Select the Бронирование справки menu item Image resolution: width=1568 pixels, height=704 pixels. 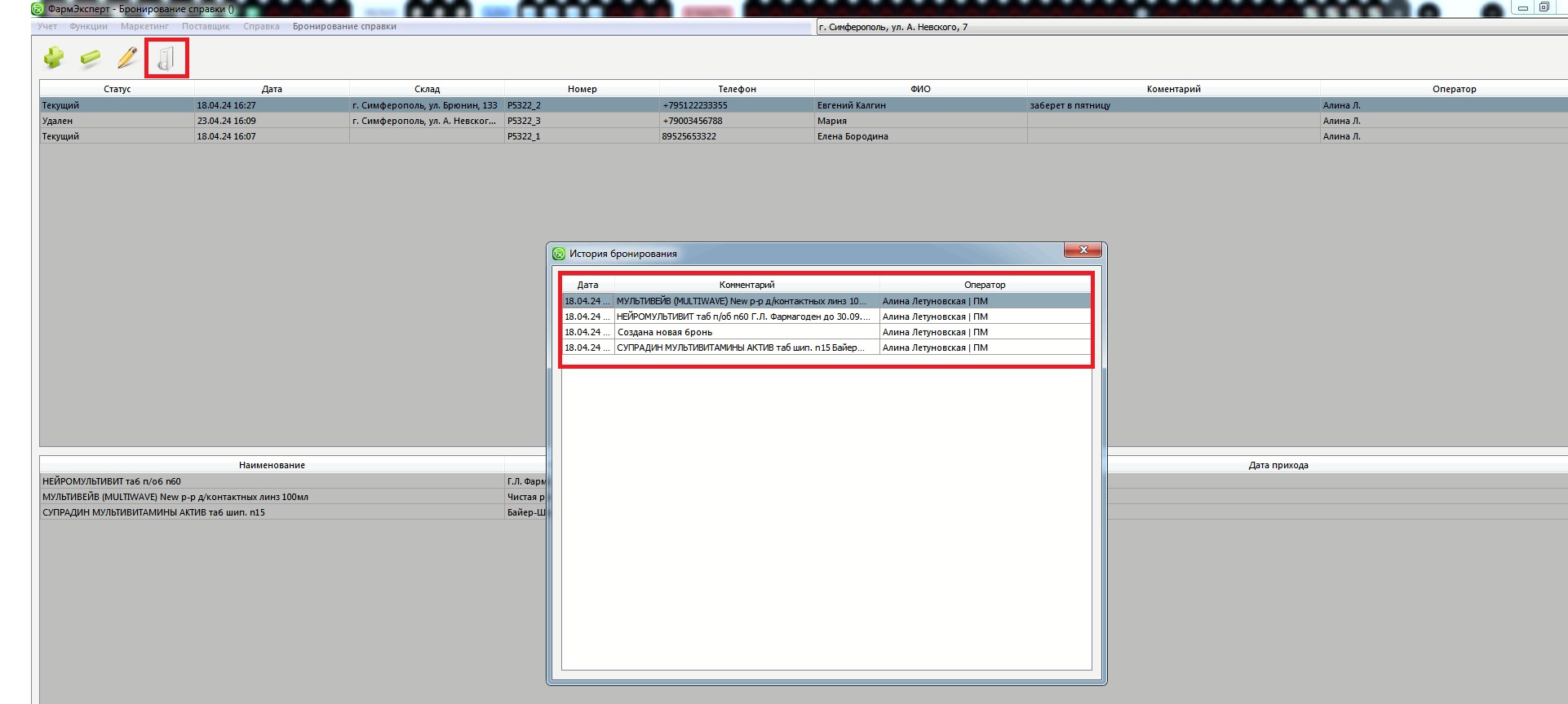click(344, 26)
